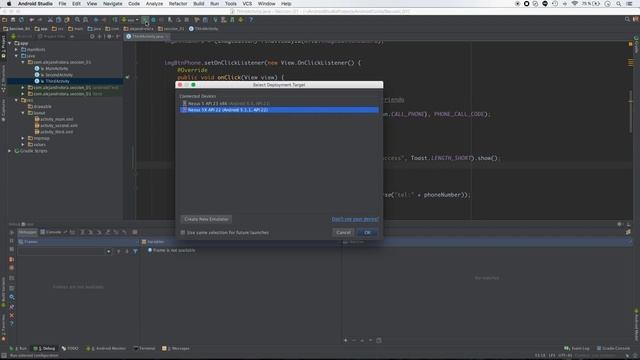The width and height of the screenshot is (640, 360).
Task: Click the Paste toolbar icon
Action: pyautogui.click(x=67, y=20)
